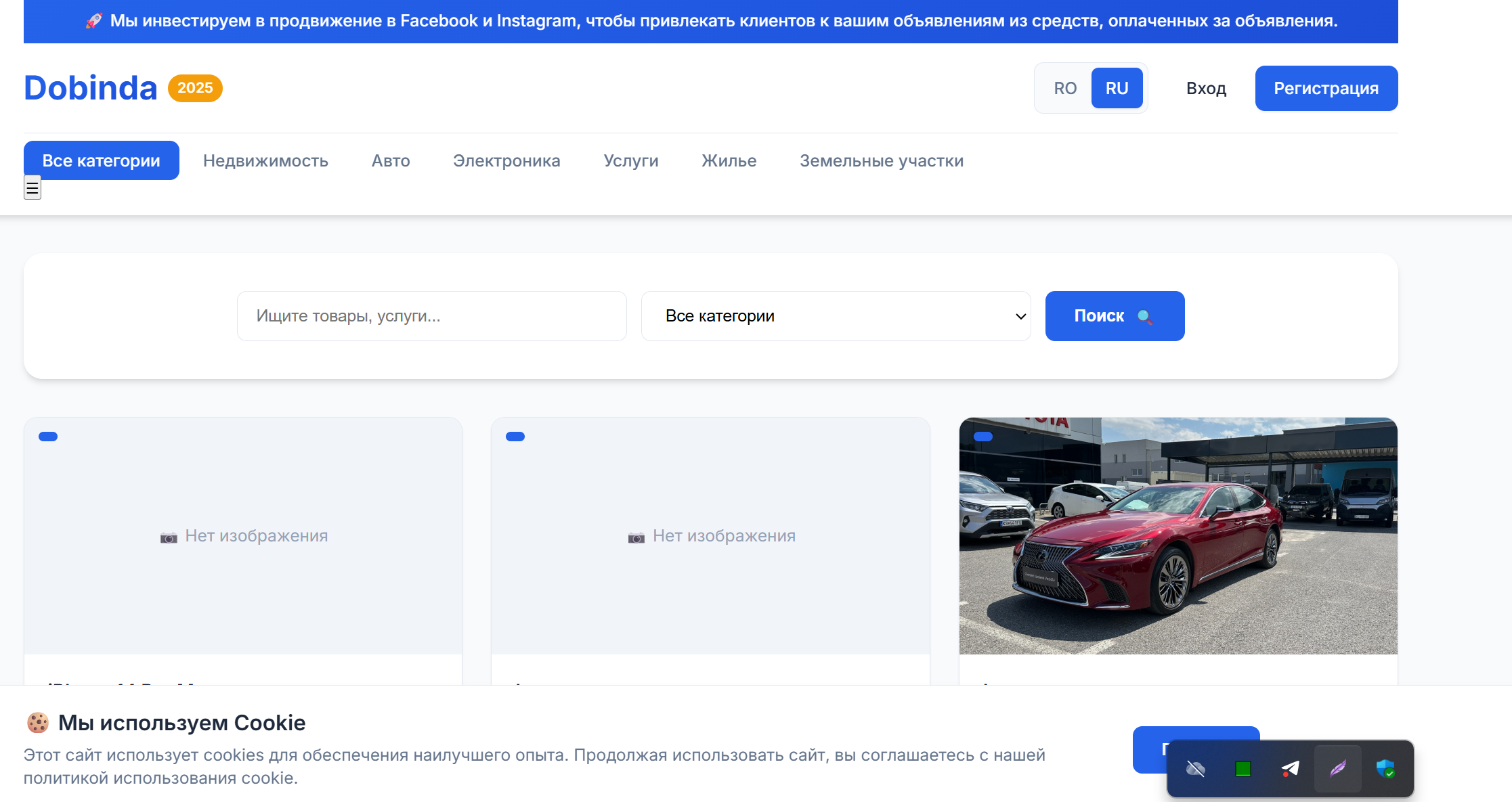The height and width of the screenshot is (802, 1512).
Task: Click the OneDrive tray icon
Action: pyautogui.click(x=1195, y=769)
